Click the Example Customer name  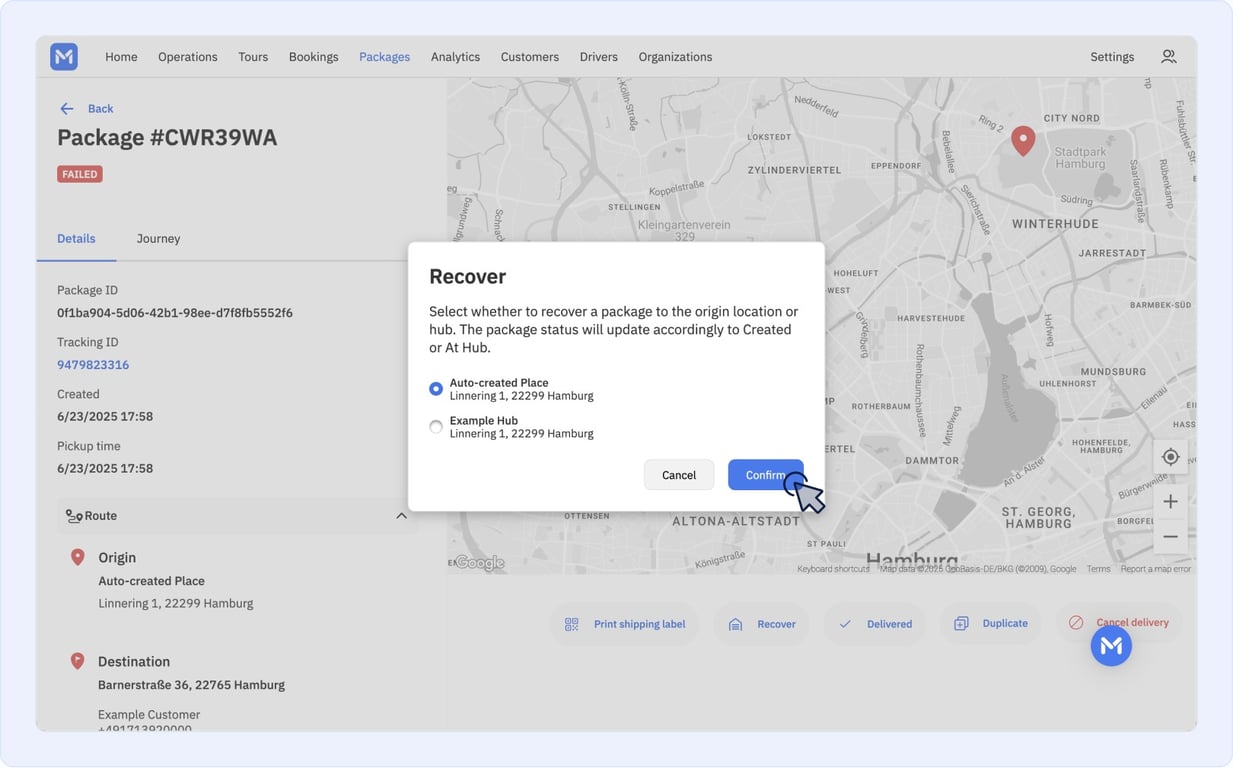[x=149, y=715]
